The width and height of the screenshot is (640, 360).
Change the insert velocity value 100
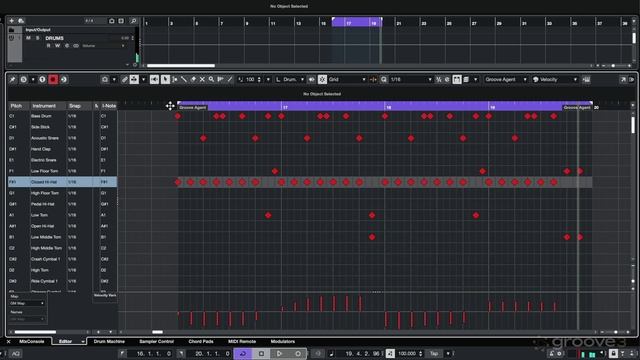coord(250,80)
